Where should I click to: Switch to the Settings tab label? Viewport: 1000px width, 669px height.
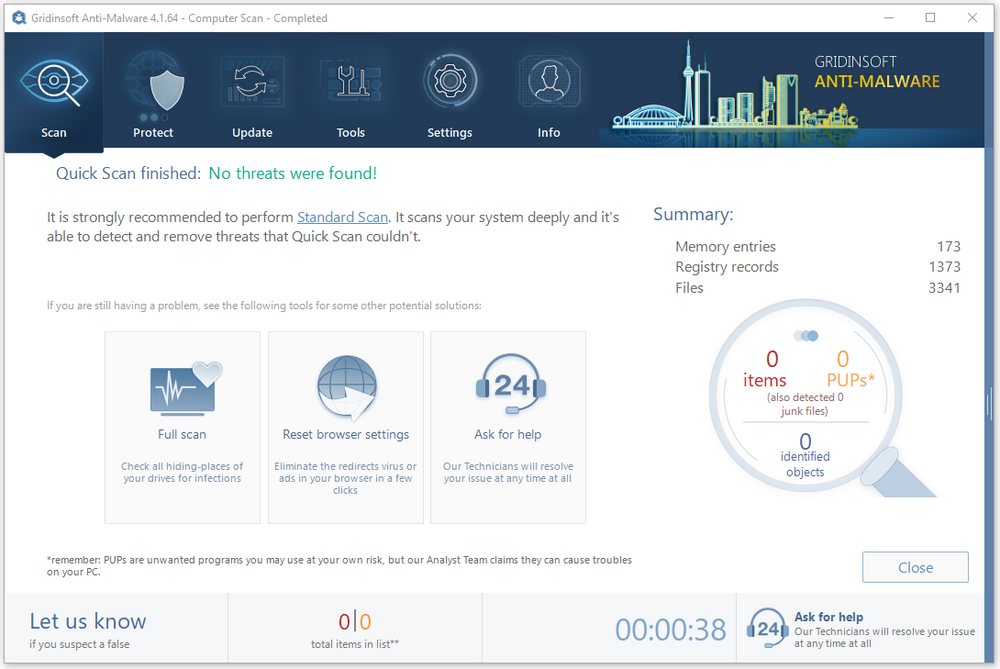(450, 133)
